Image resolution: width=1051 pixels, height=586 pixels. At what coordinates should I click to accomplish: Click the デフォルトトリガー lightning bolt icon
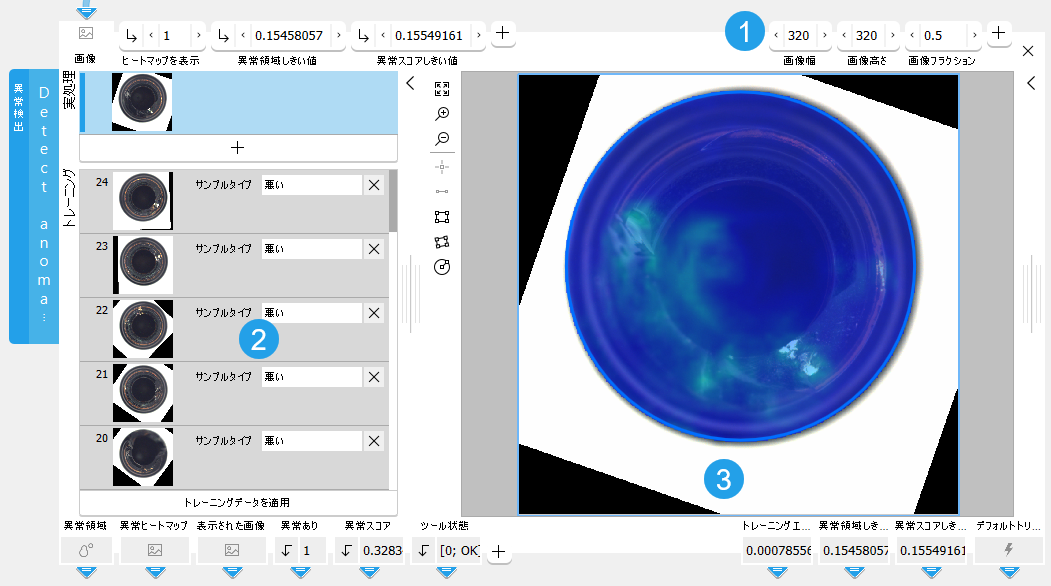click(x=1008, y=550)
